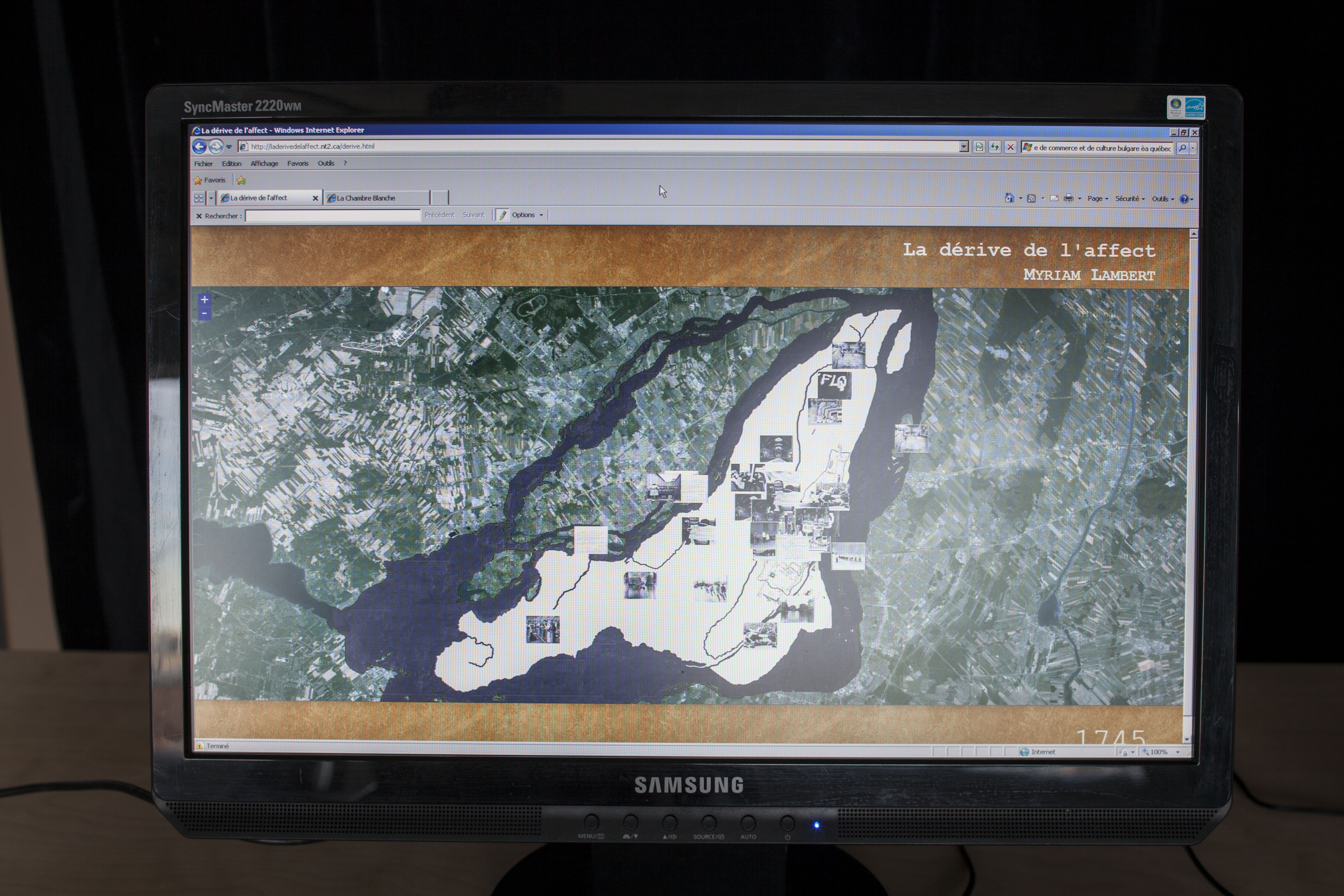Open the Outils menu in menu bar
The image size is (1344, 896).
click(326, 163)
